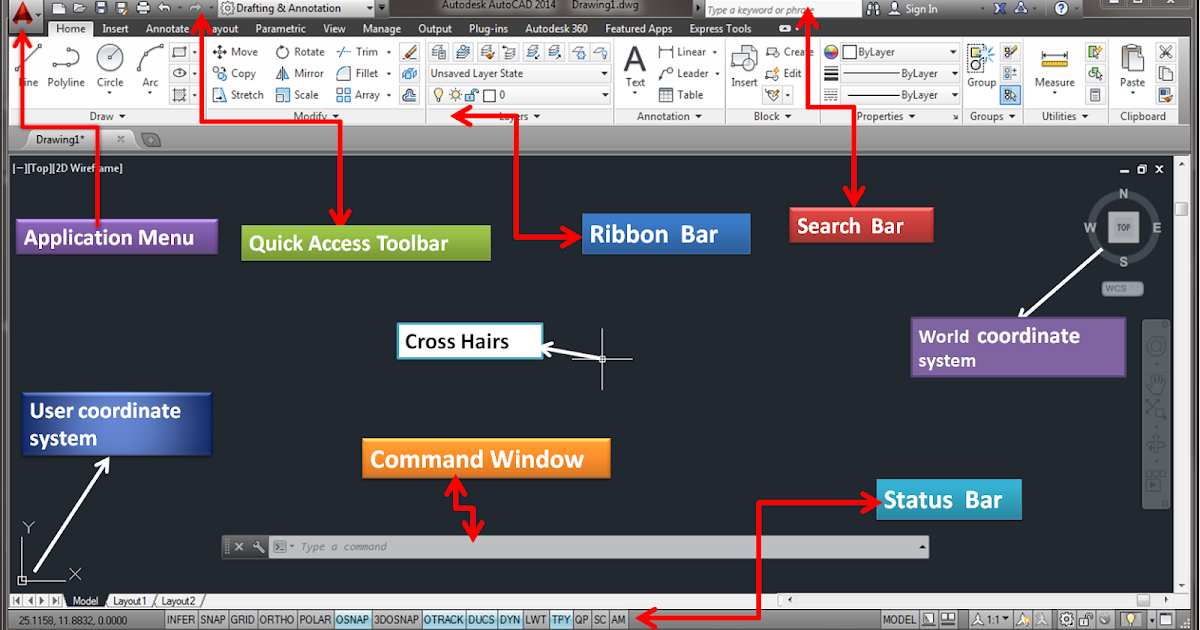Click the Group tool
The image size is (1200, 630).
click(981, 67)
